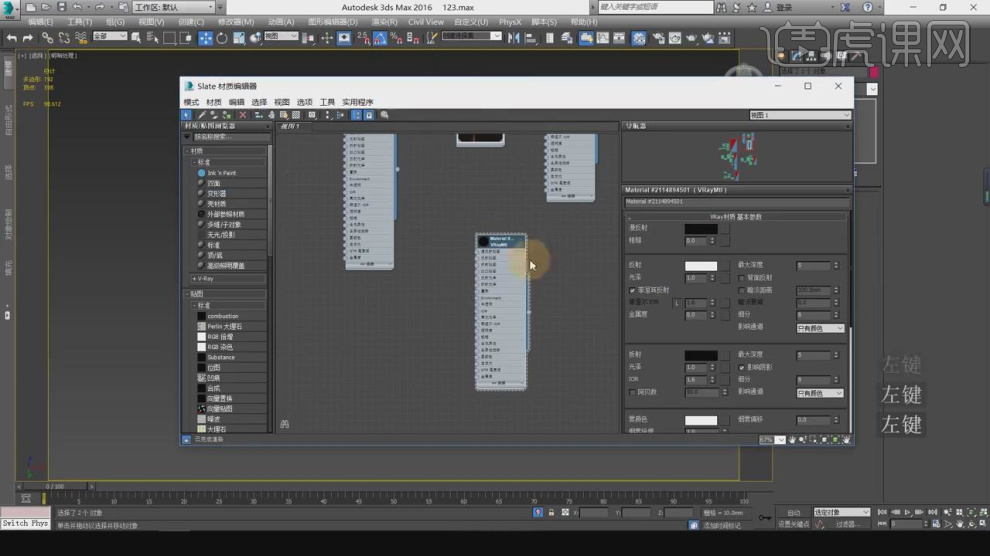
Task: Click the Redo arrow in main toolbar
Action: 28,38
